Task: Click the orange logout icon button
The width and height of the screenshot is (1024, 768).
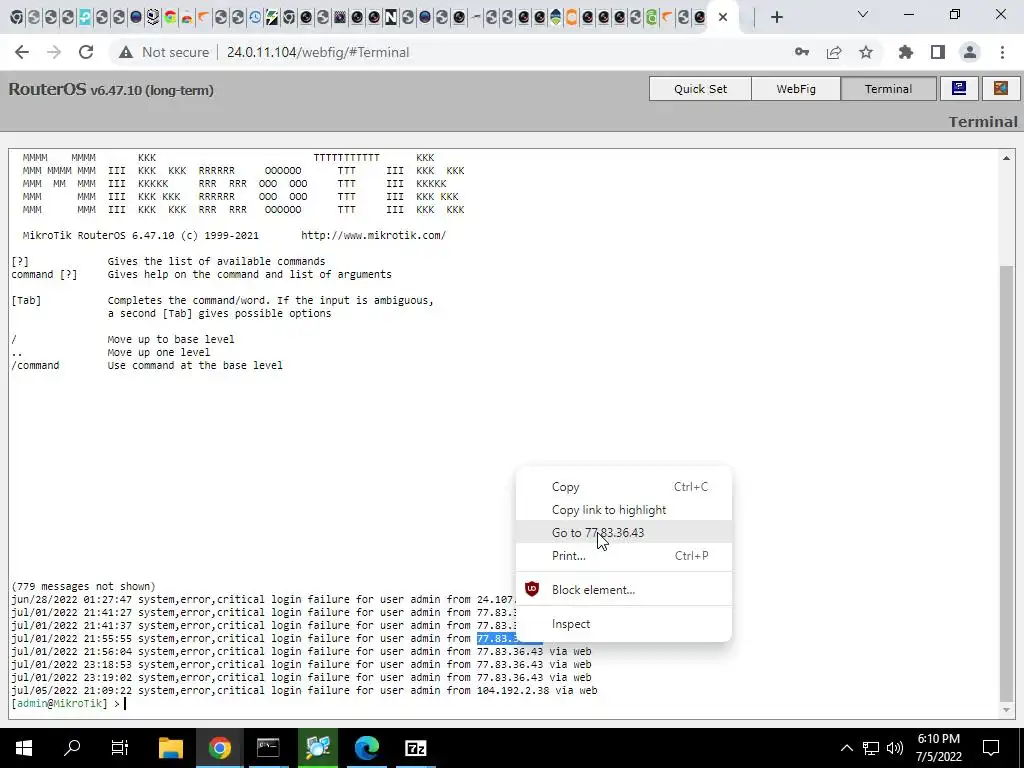Action: [1000, 89]
